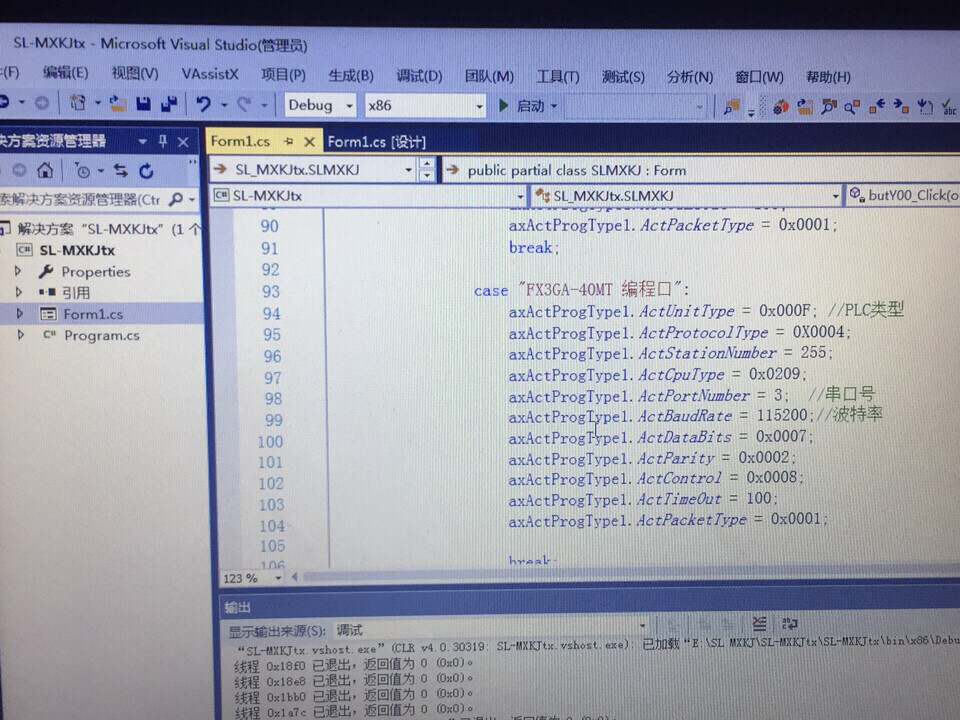Toggle word wrap in Output panel

click(790, 624)
